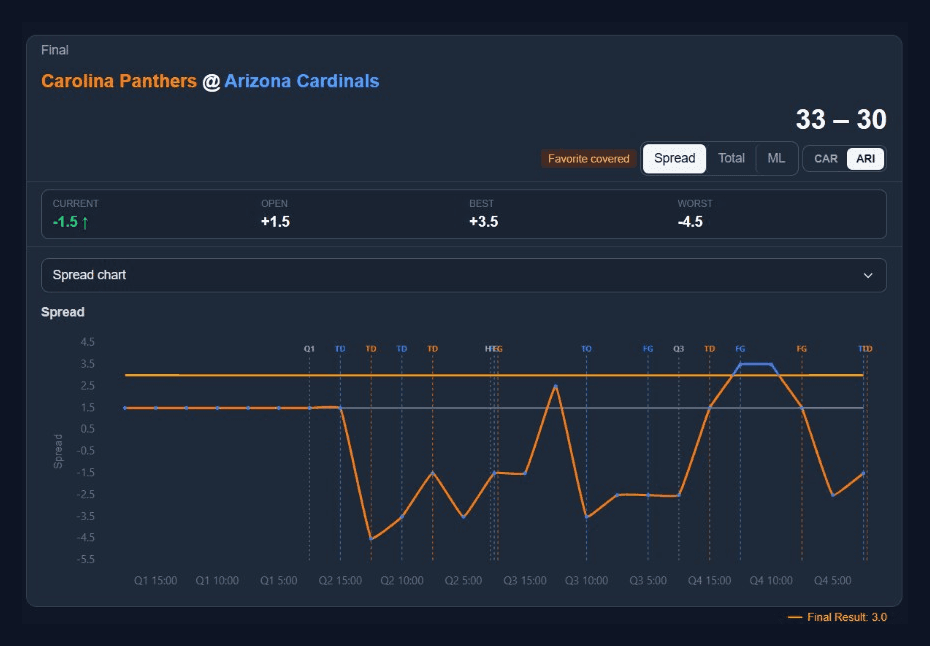Click the Q2 10:00 axis label
Screen dimensions: 930x646
coord(402,581)
